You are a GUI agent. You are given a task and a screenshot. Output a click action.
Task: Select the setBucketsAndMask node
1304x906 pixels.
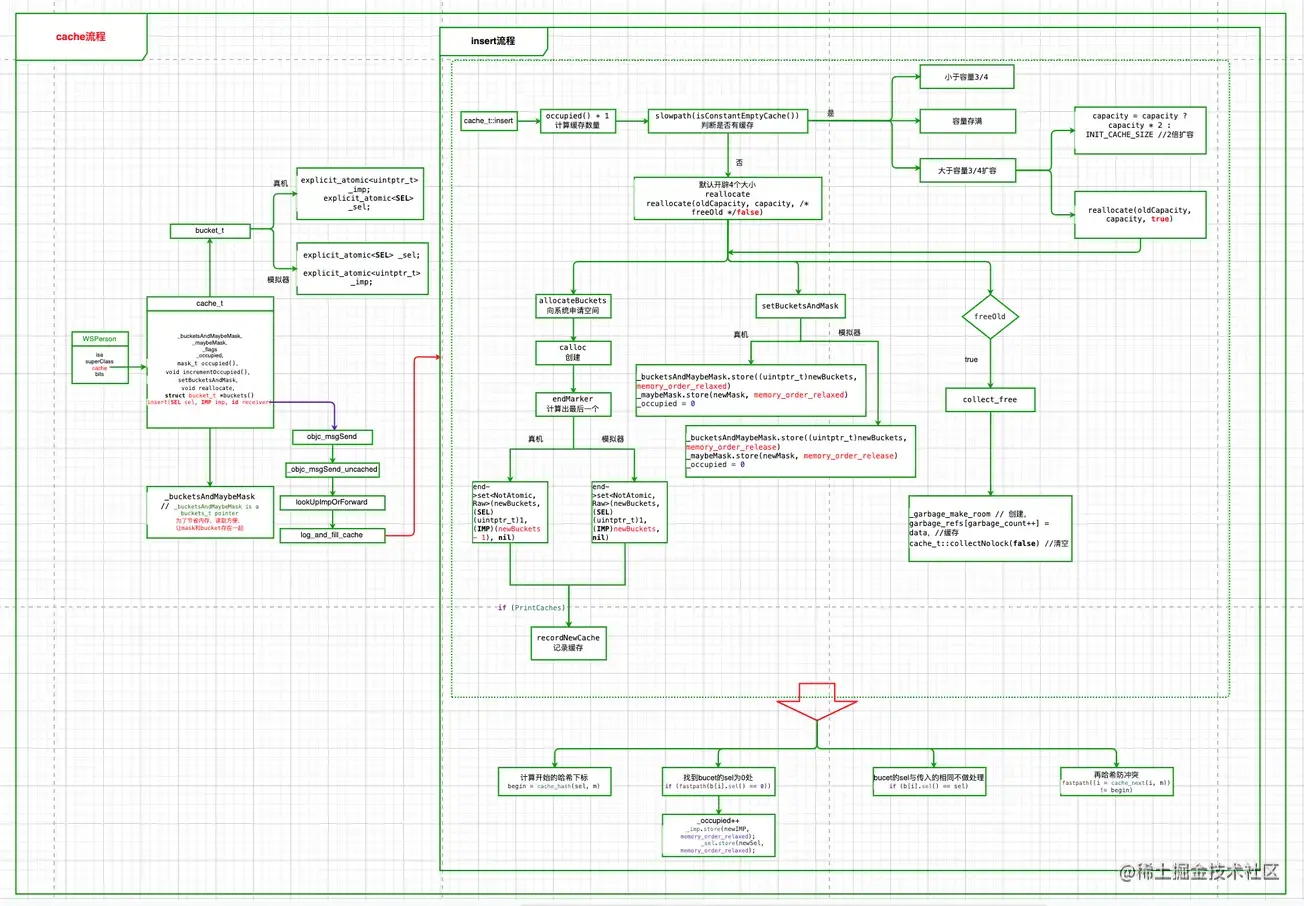click(799, 305)
